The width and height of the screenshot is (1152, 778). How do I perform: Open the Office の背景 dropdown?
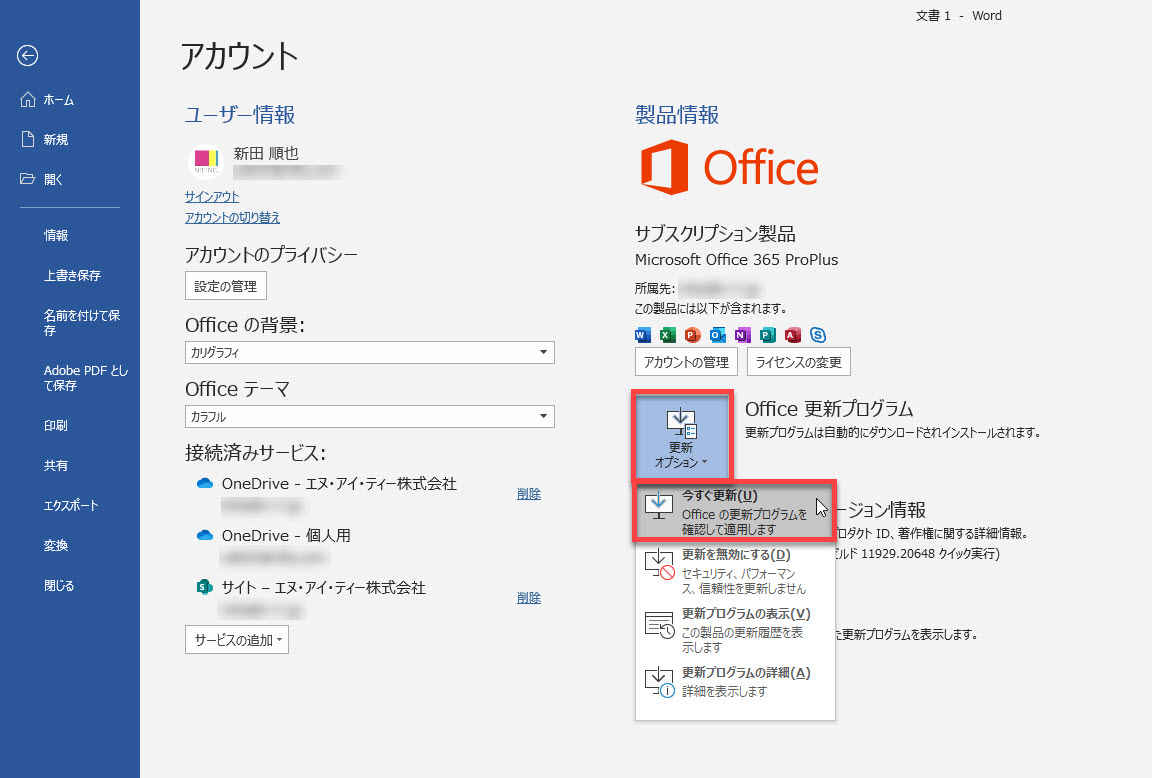pyautogui.click(x=369, y=353)
